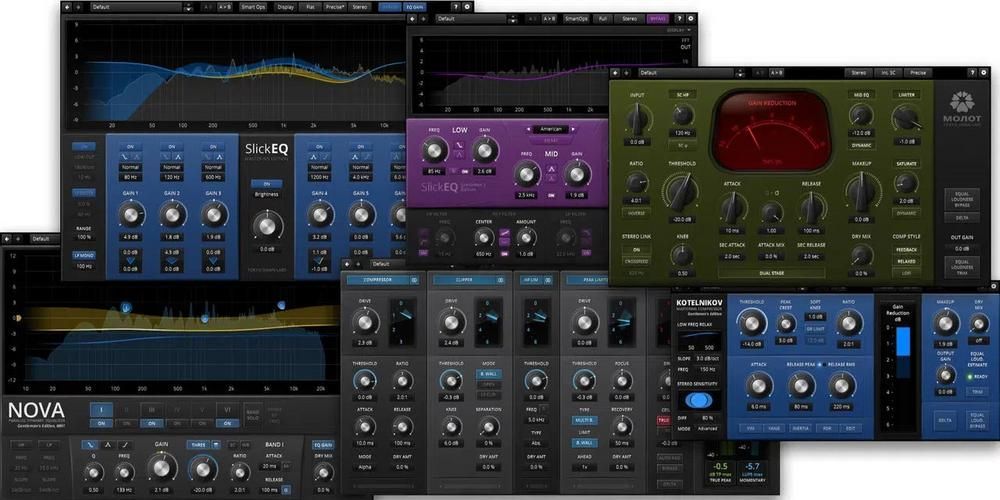Select MID bell shape icon in purple SlickEQ
This screenshot has height=500, width=1000.
click(552, 169)
